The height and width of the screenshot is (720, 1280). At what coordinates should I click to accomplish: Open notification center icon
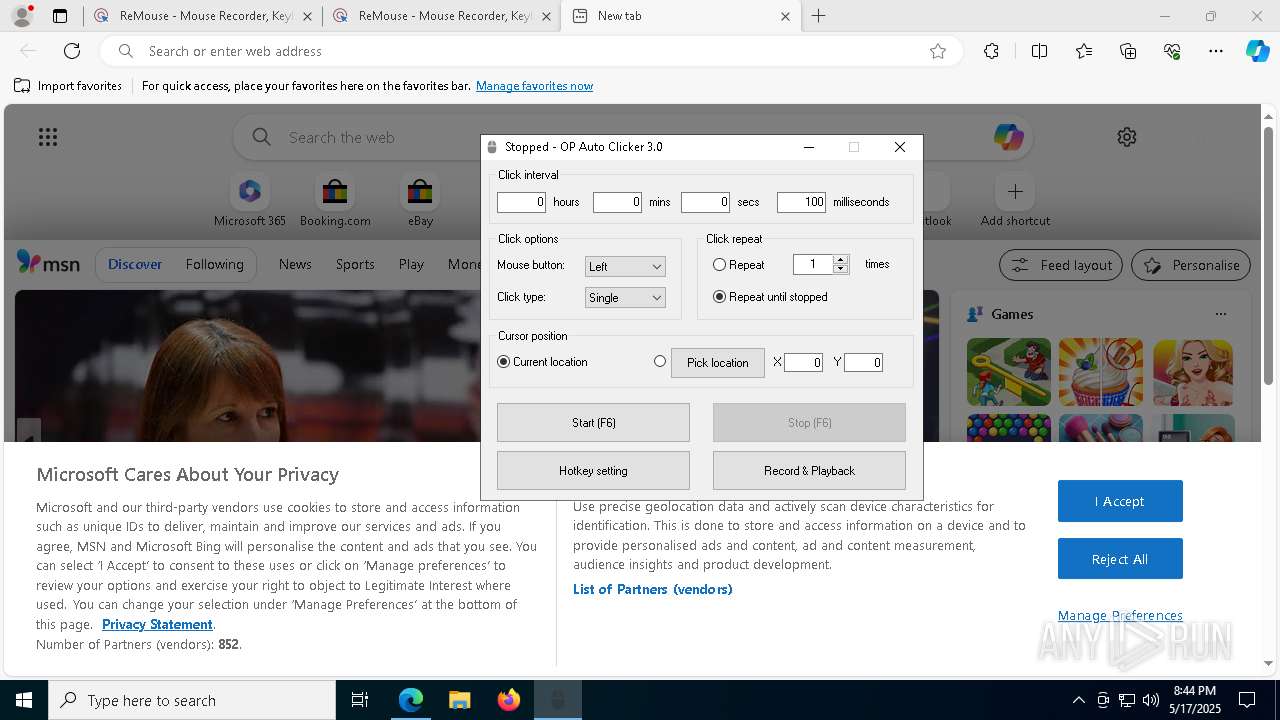(1247, 700)
